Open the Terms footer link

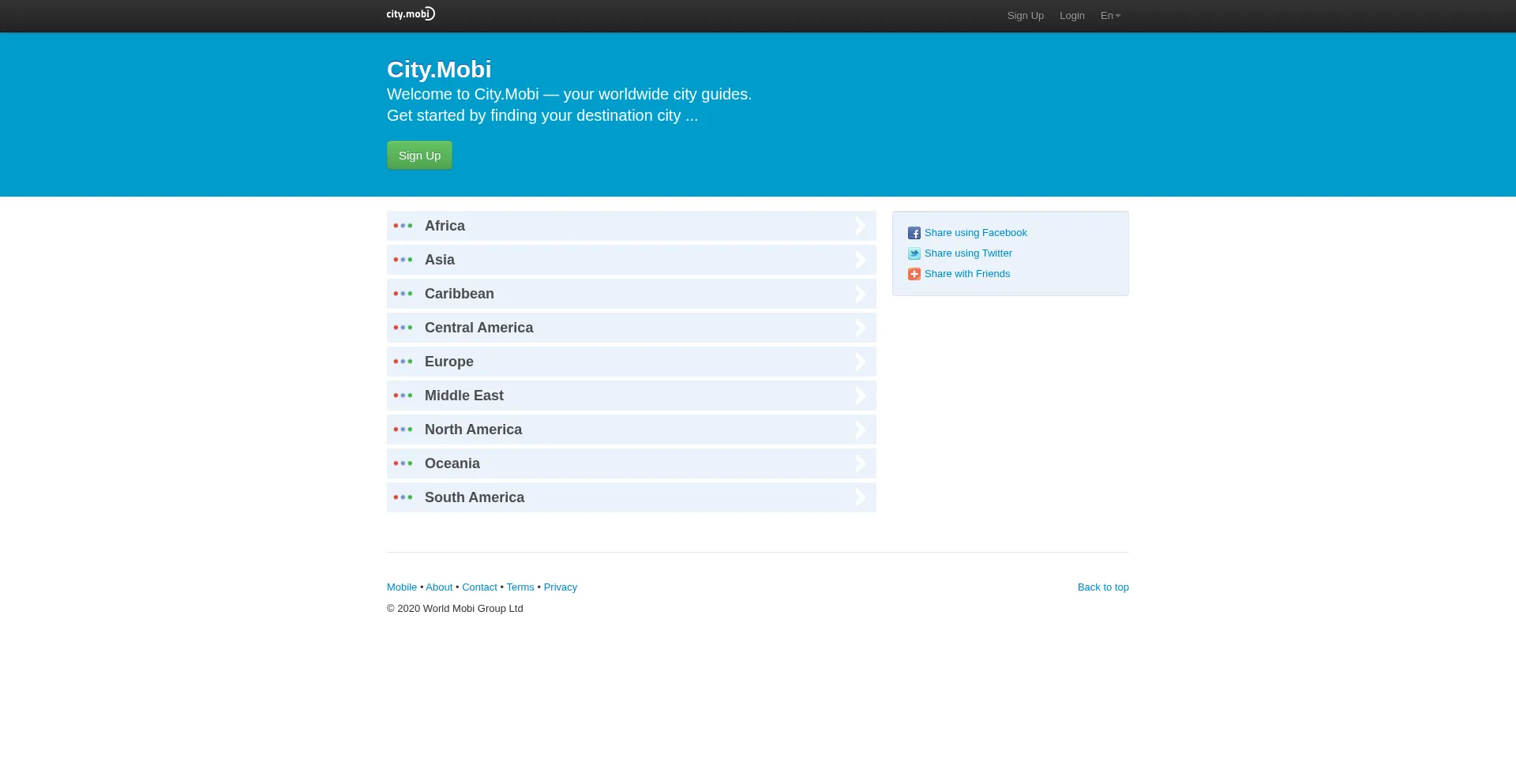coord(520,587)
